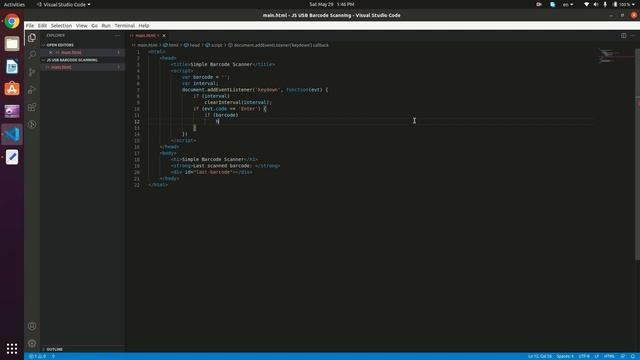This screenshot has width=640, height=360.
Task: Change language mode via HTML status item
Action: (x=609, y=356)
